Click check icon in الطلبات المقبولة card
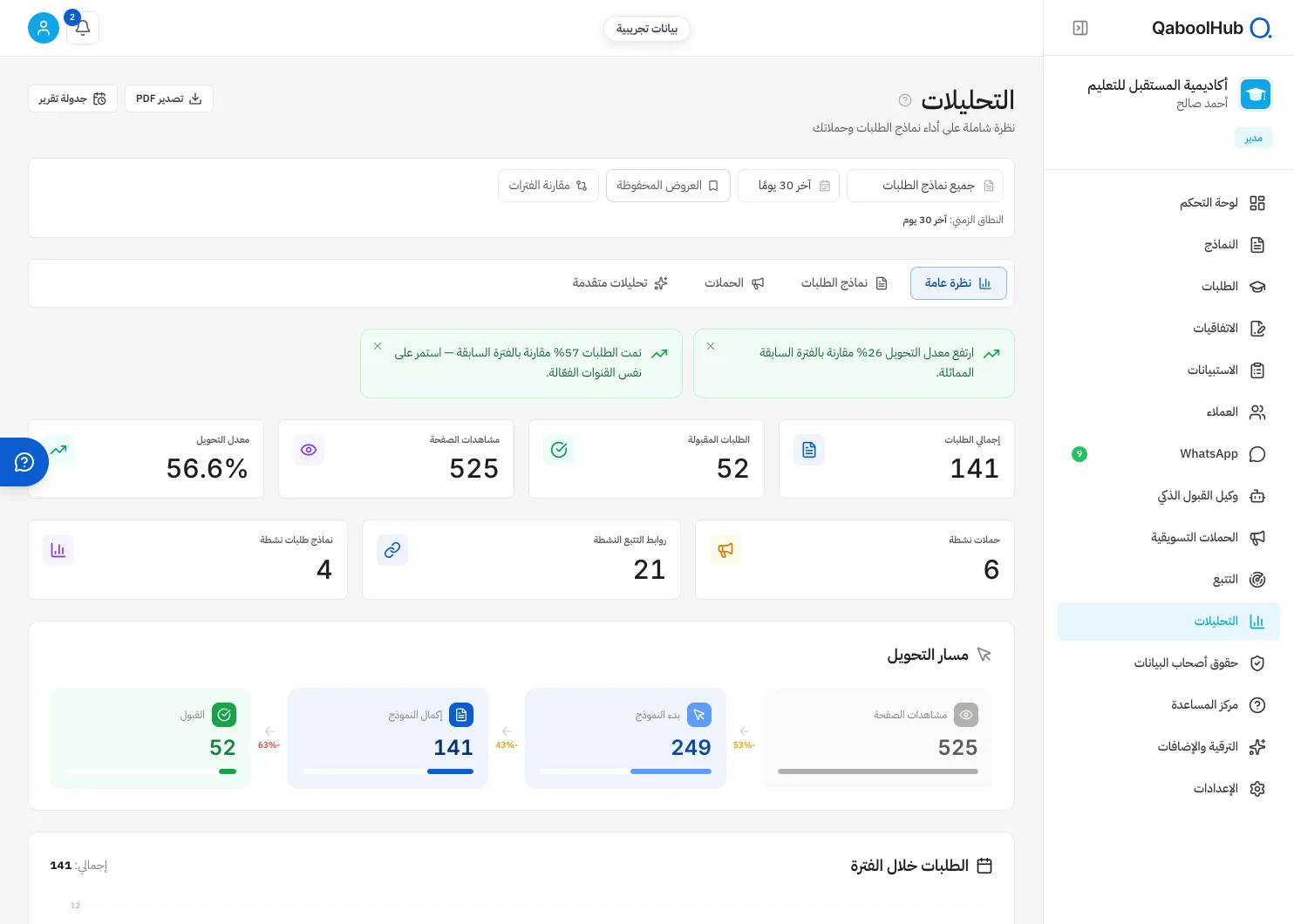 click(559, 450)
